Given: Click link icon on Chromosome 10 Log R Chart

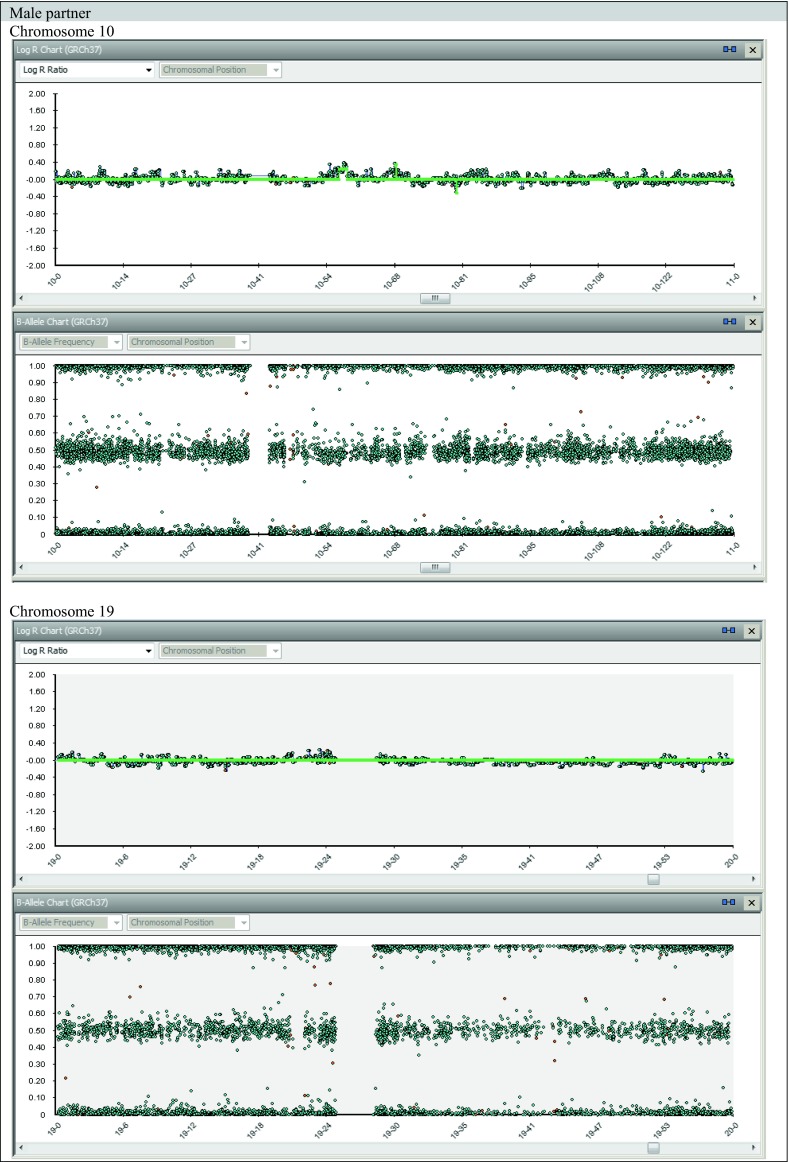Looking at the screenshot, I should click(729, 49).
